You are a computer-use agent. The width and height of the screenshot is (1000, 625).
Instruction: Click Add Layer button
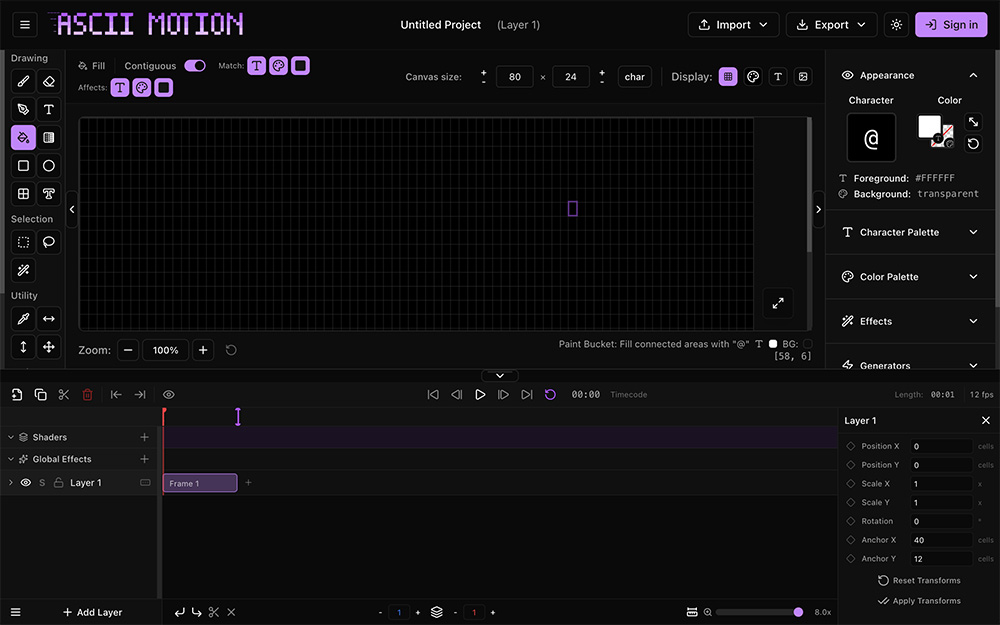coord(92,612)
